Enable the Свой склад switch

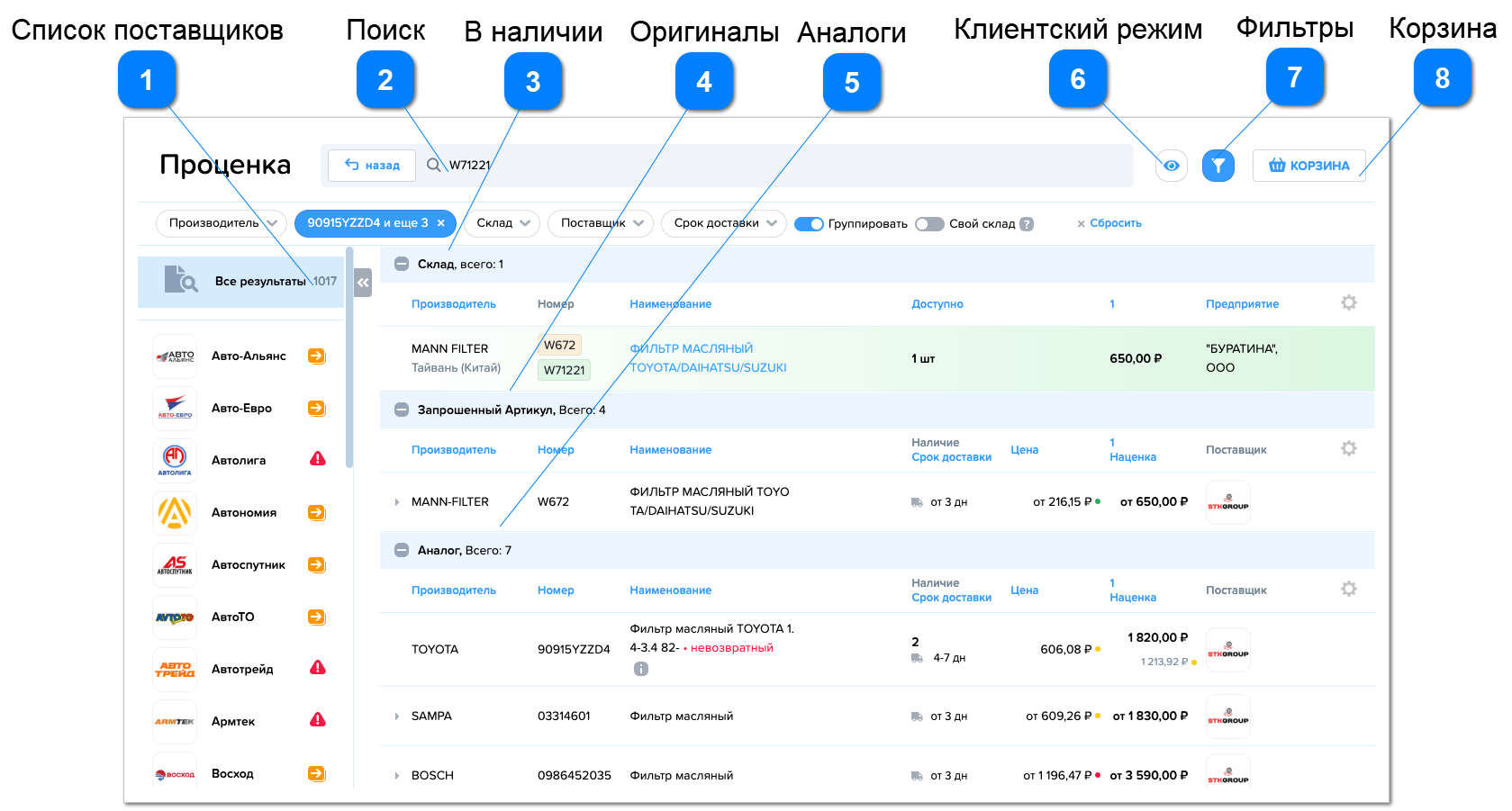coord(928,224)
